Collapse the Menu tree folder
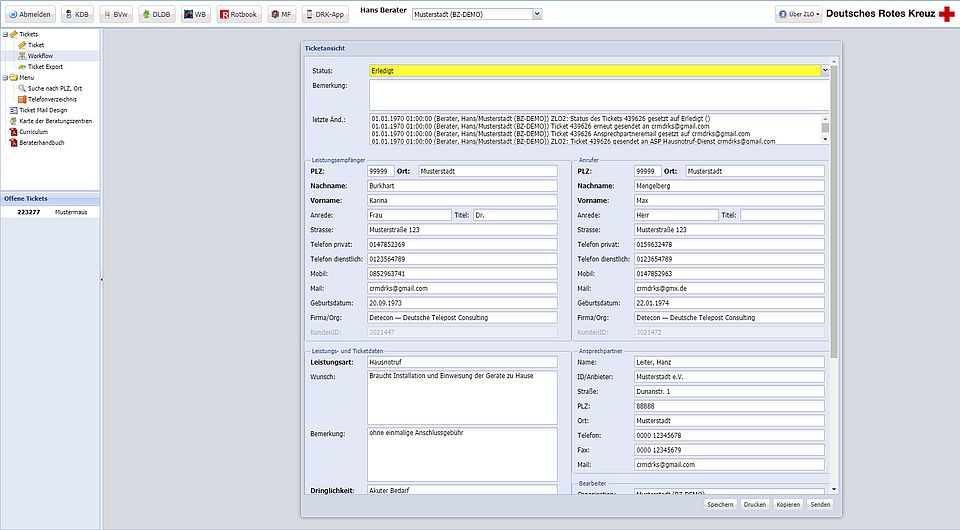The height and width of the screenshot is (530, 960). click(x=4, y=77)
